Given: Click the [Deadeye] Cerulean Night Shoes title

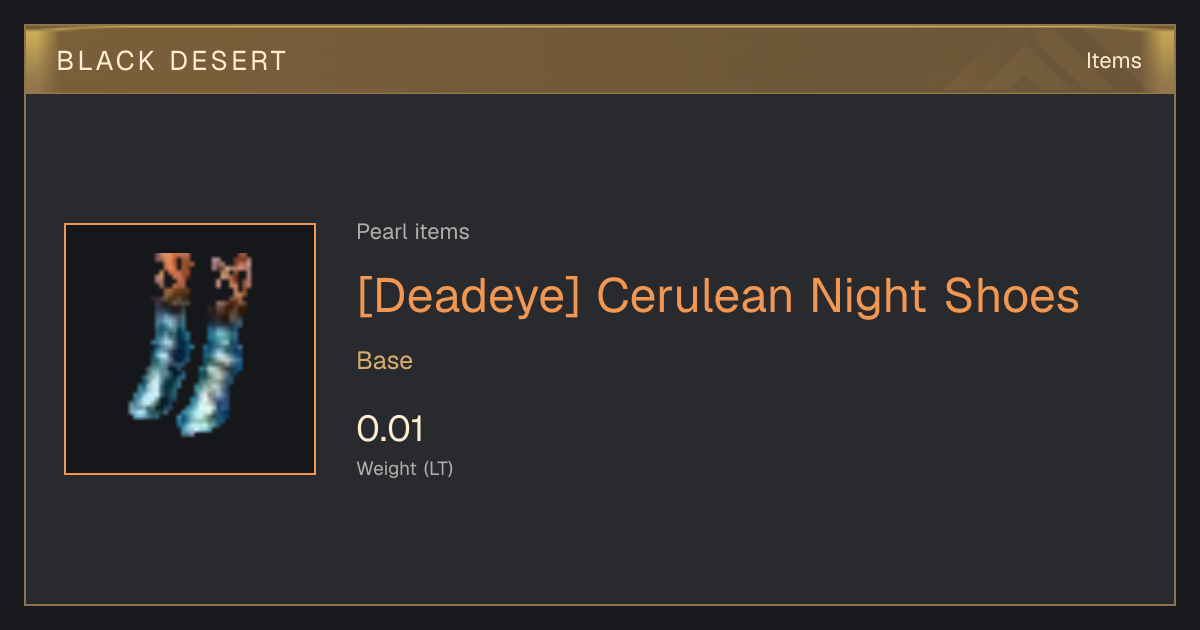Looking at the screenshot, I should (x=718, y=296).
